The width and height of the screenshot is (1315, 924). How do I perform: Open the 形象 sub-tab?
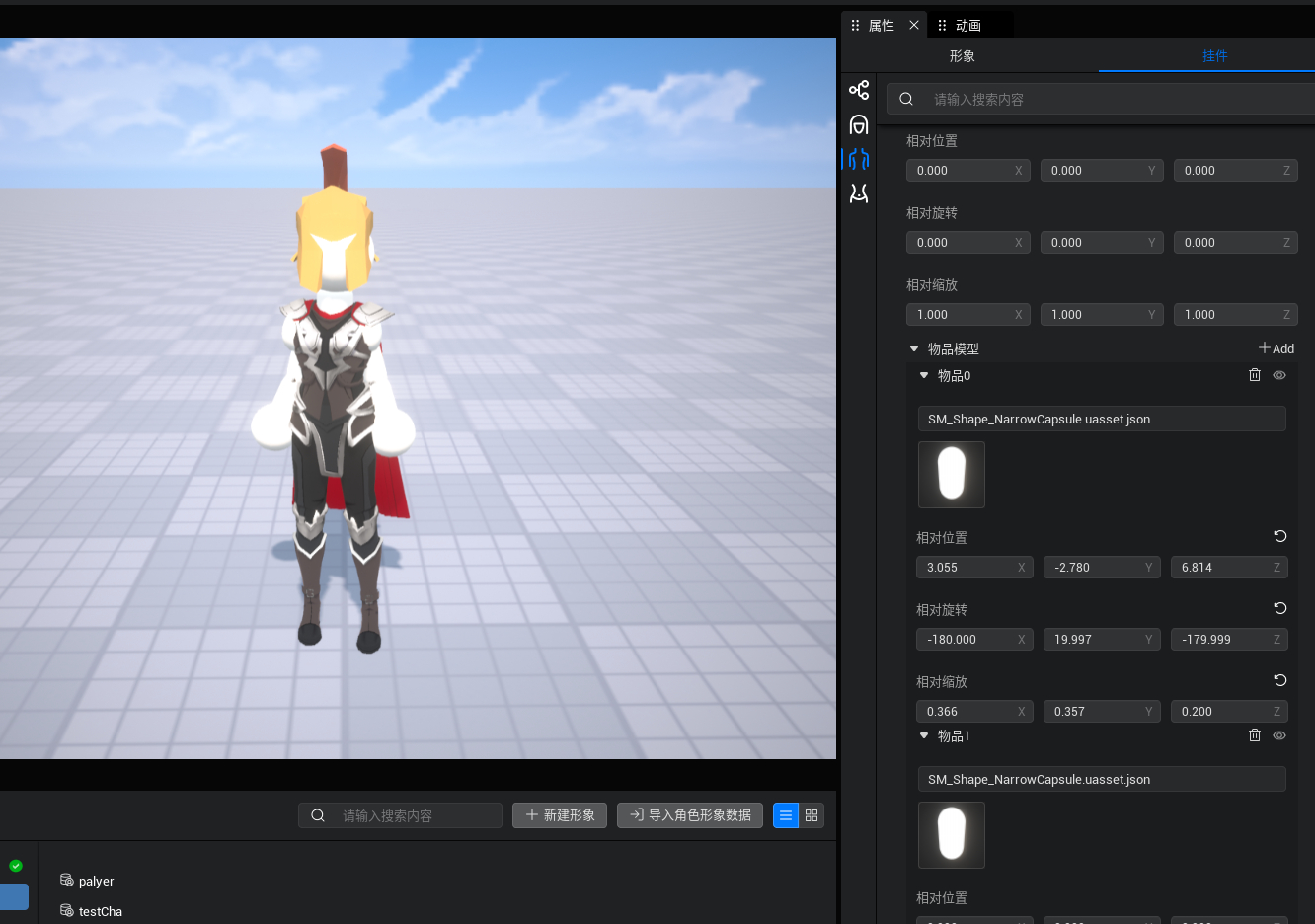963,55
